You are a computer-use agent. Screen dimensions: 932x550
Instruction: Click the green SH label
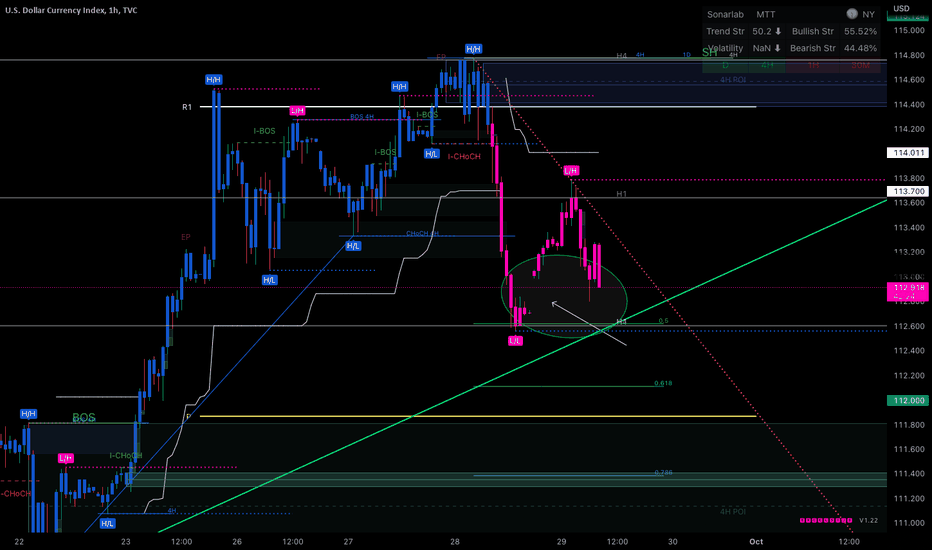(710, 52)
